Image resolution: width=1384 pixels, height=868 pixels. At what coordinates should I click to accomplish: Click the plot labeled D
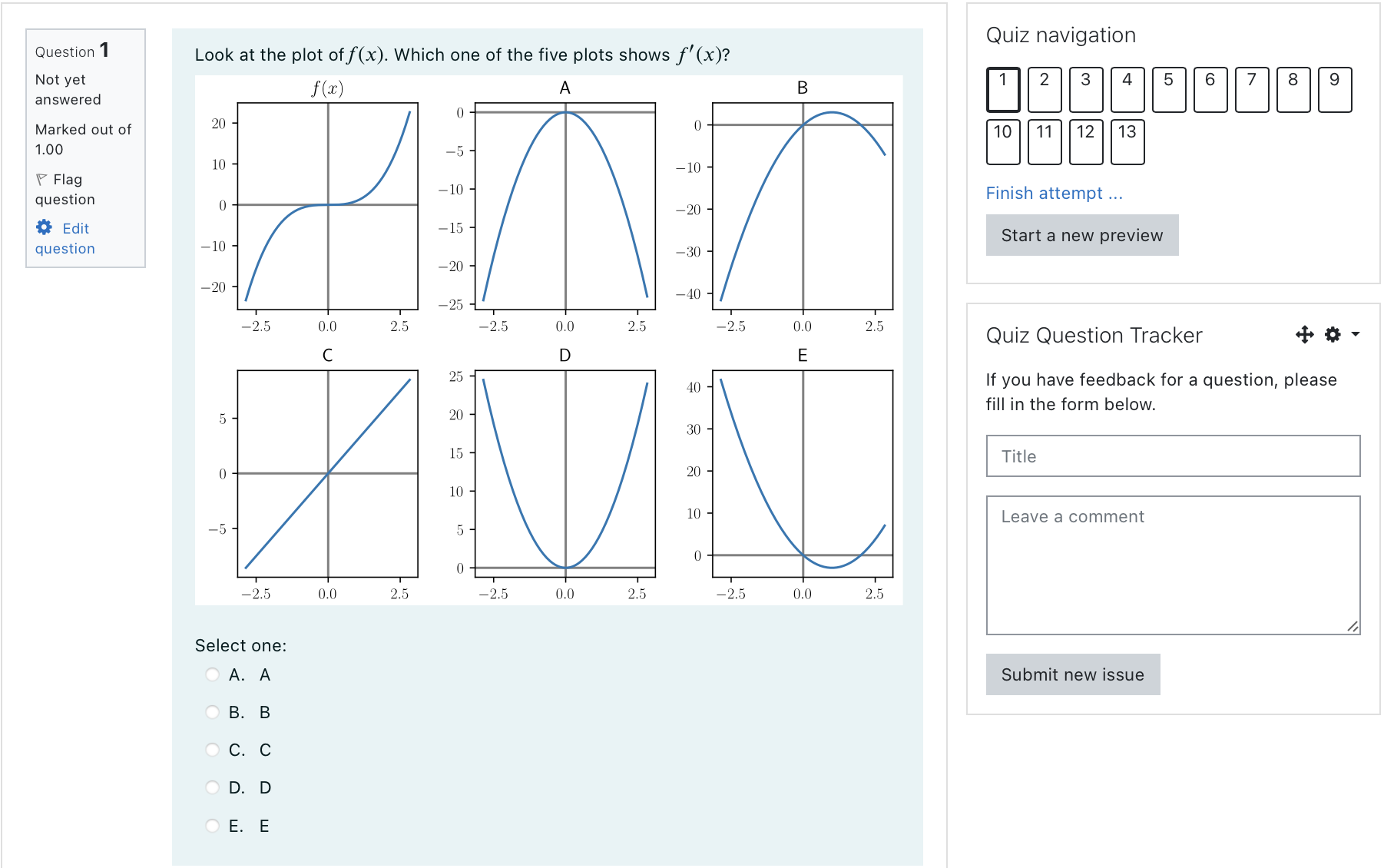pyautogui.click(x=565, y=474)
